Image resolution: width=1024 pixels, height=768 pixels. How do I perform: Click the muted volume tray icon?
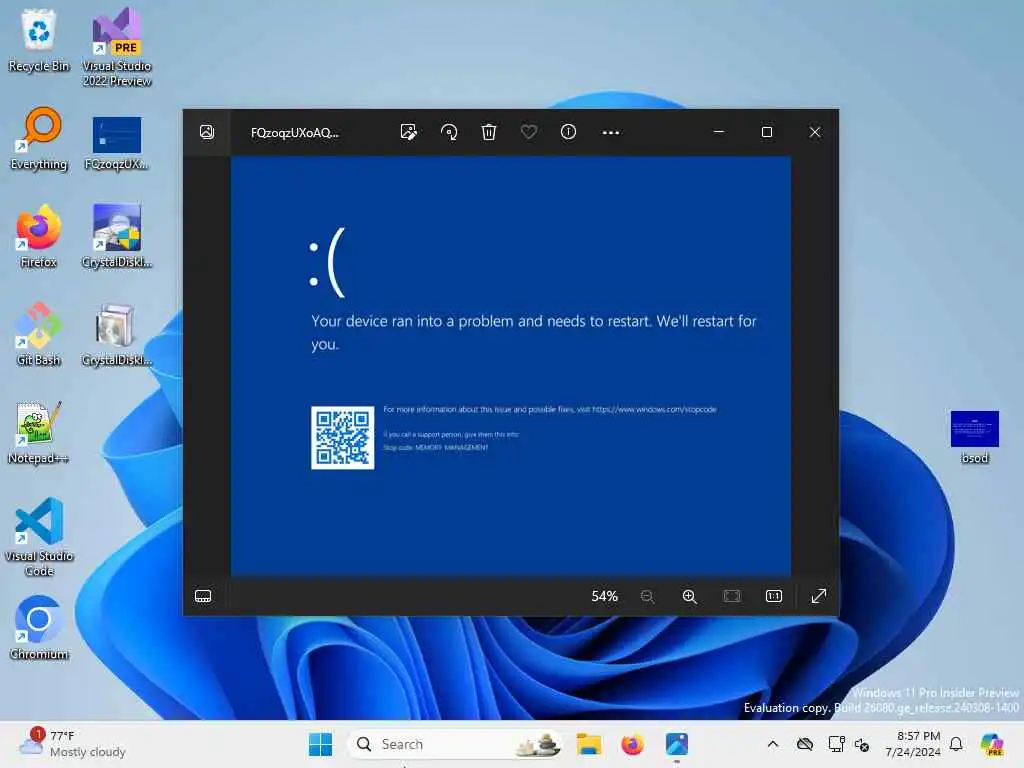pos(862,744)
